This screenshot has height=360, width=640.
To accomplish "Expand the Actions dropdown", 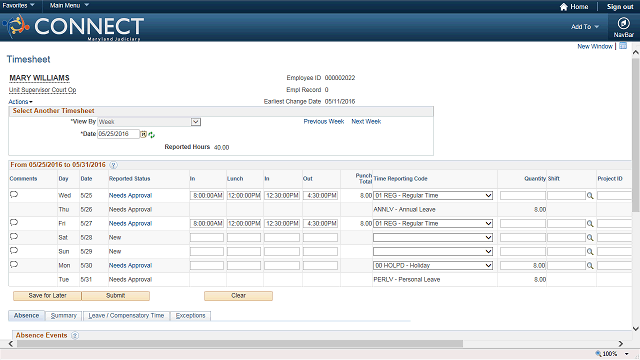I will [x=20, y=102].
